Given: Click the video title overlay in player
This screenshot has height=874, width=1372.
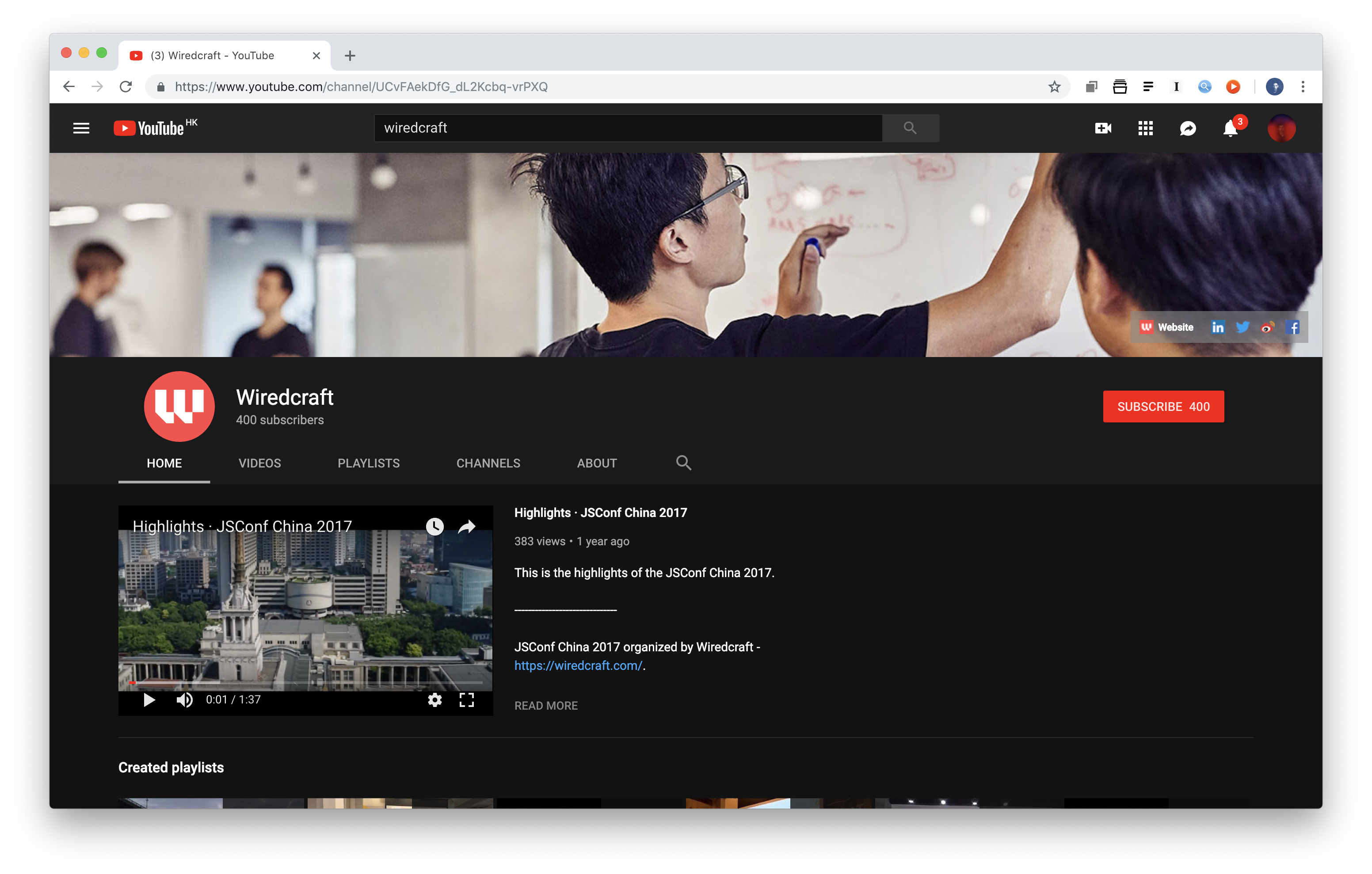Looking at the screenshot, I should [242, 526].
